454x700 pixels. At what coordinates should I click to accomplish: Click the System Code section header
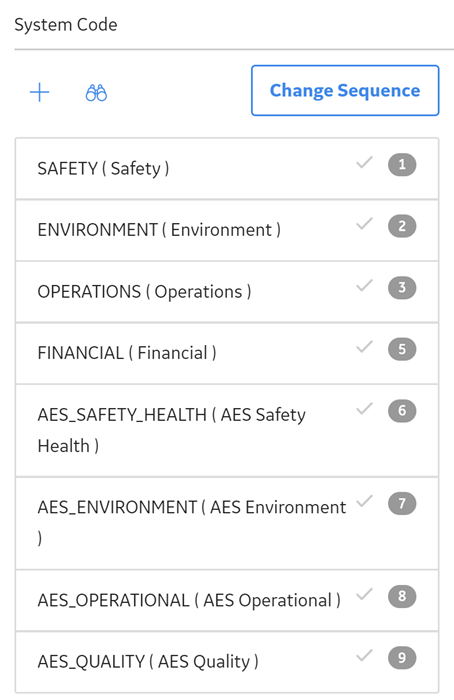pyautogui.click(x=66, y=25)
